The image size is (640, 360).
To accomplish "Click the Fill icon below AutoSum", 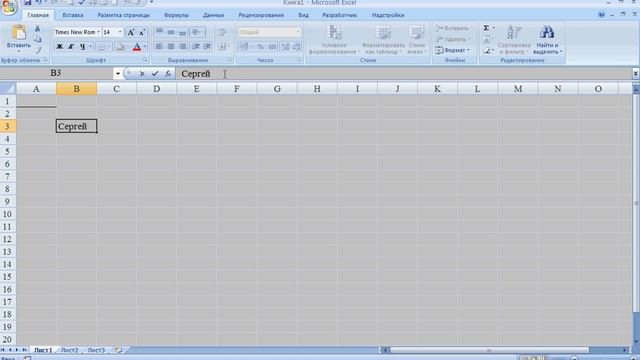I will tap(487, 40).
